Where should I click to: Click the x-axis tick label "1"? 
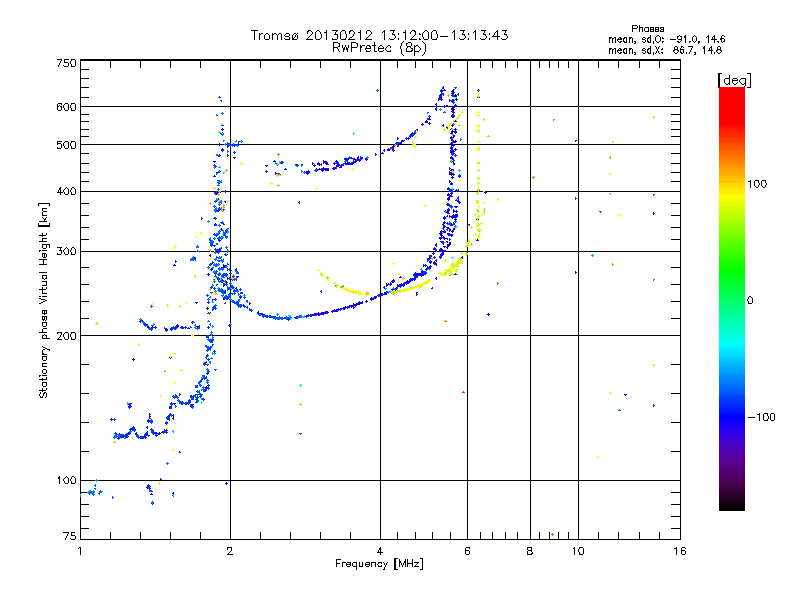click(x=80, y=551)
